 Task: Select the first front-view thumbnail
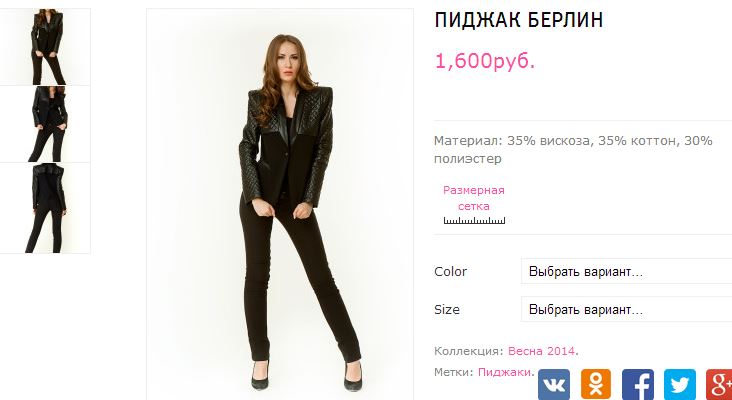45,47
